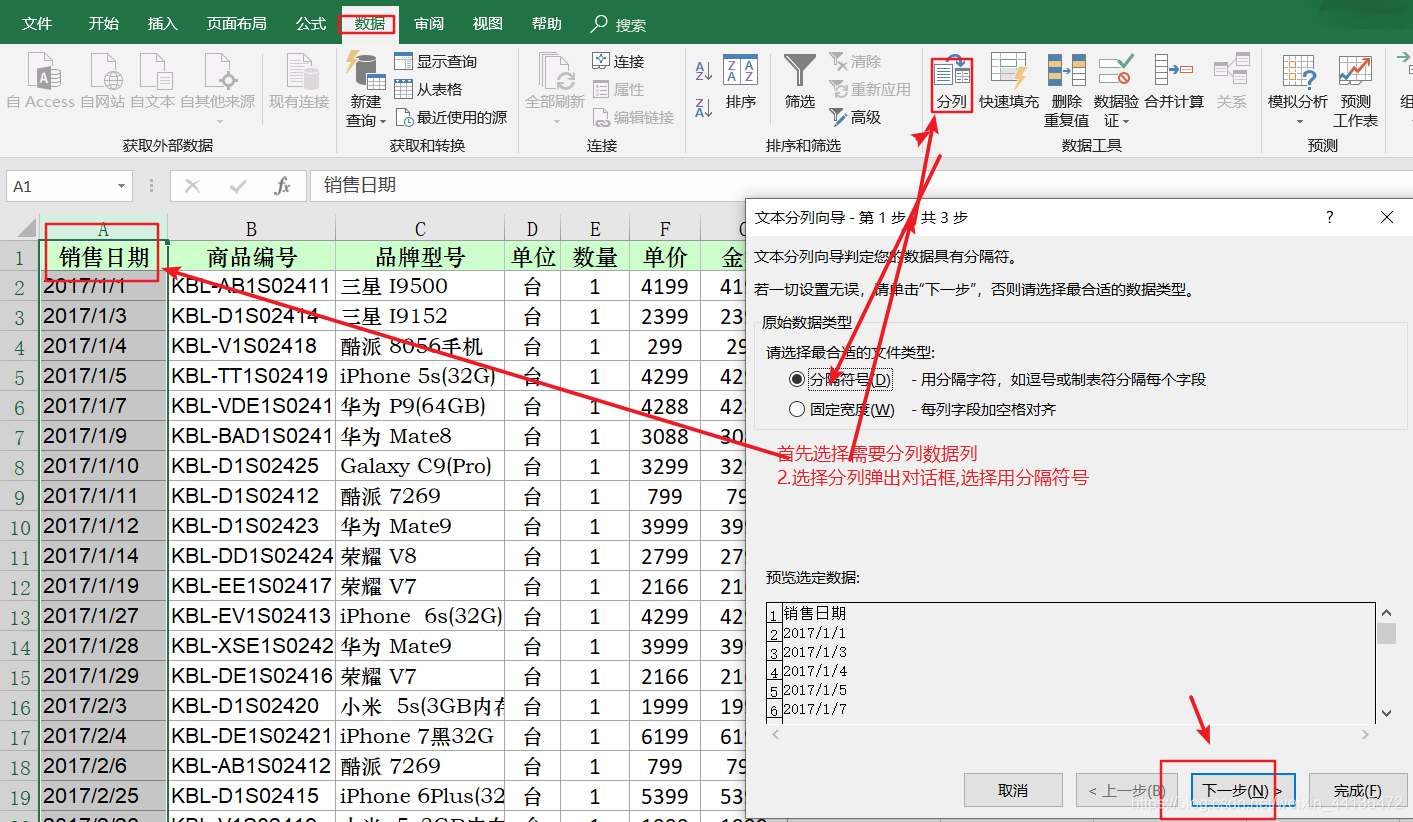The height and width of the screenshot is (822, 1413).
Task: Open the 数据验证 dropdown
Action: [x=1116, y=90]
